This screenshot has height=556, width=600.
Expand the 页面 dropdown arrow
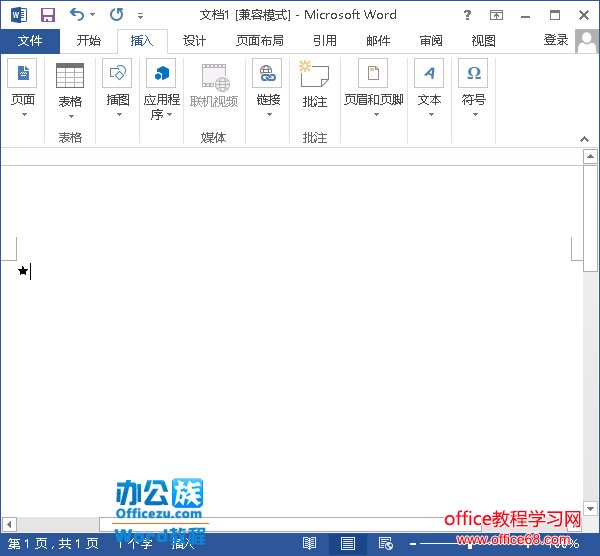(x=24, y=114)
